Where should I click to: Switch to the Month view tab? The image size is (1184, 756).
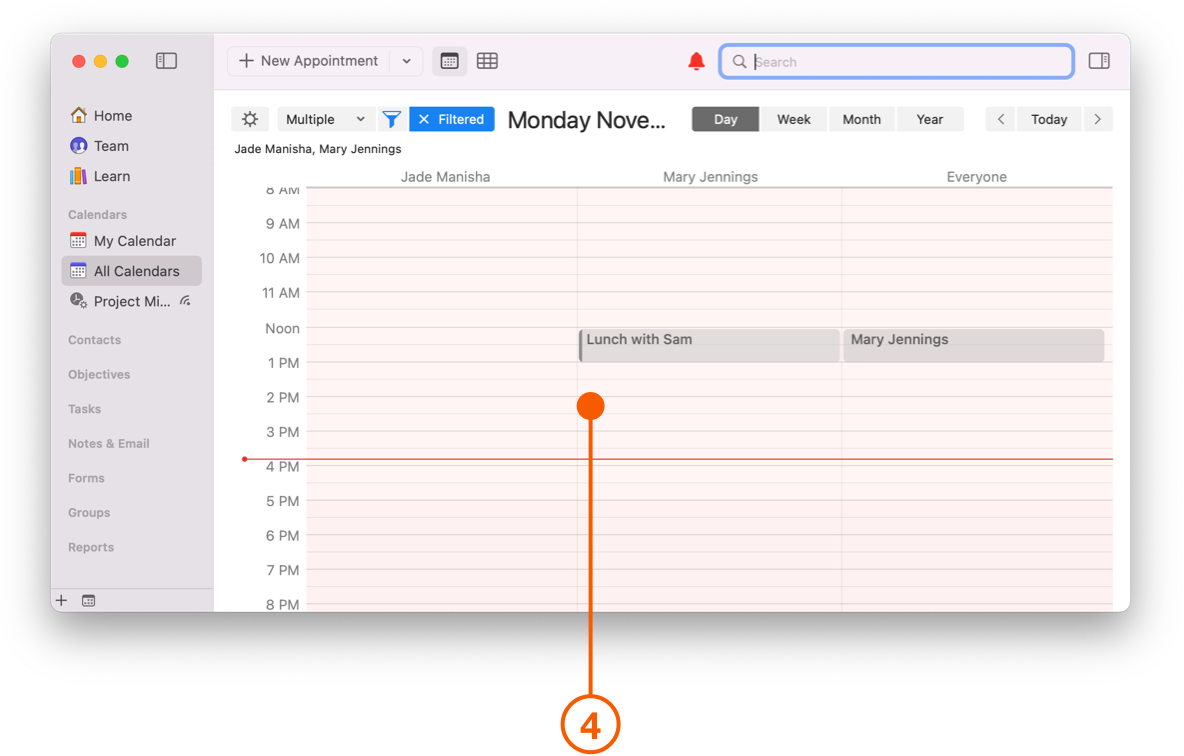click(861, 118)
